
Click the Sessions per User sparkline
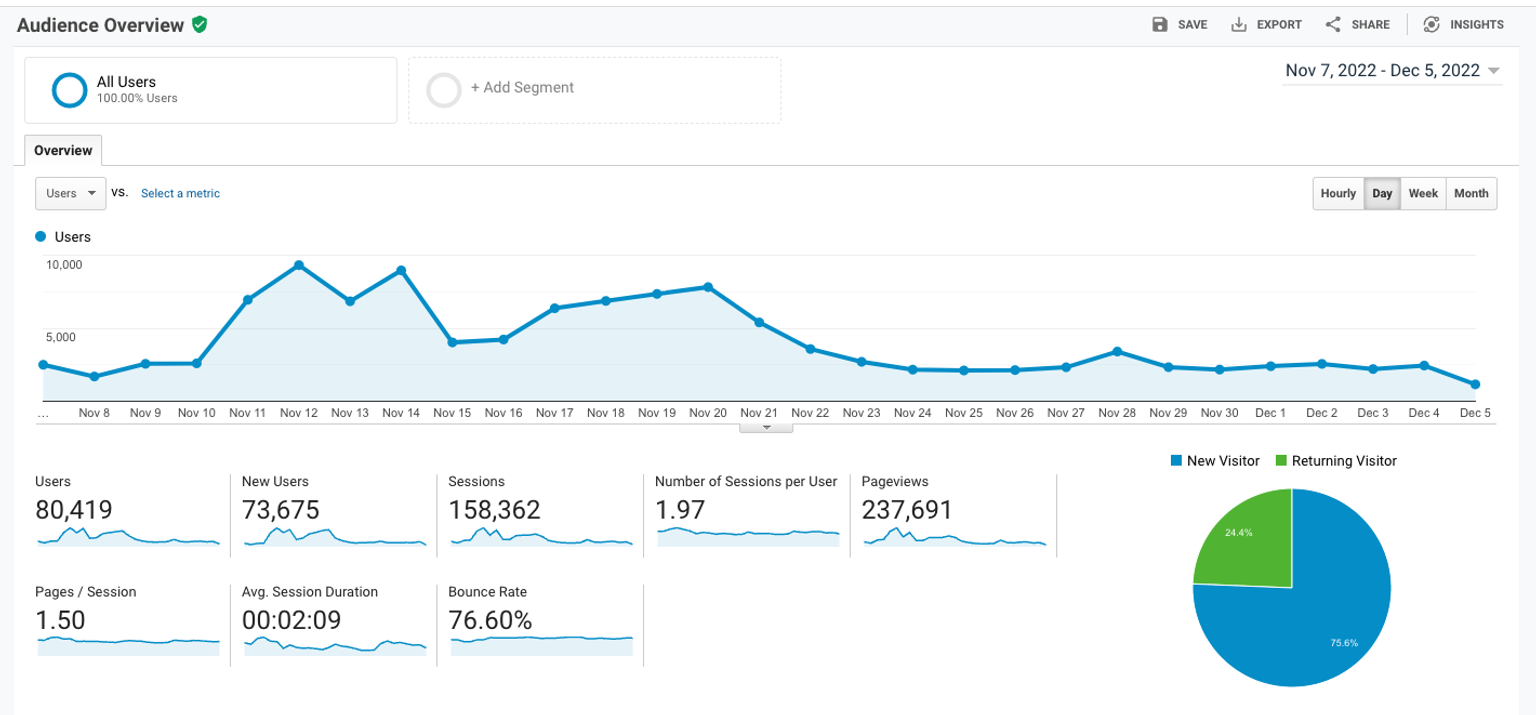click(x=748, y=537)
